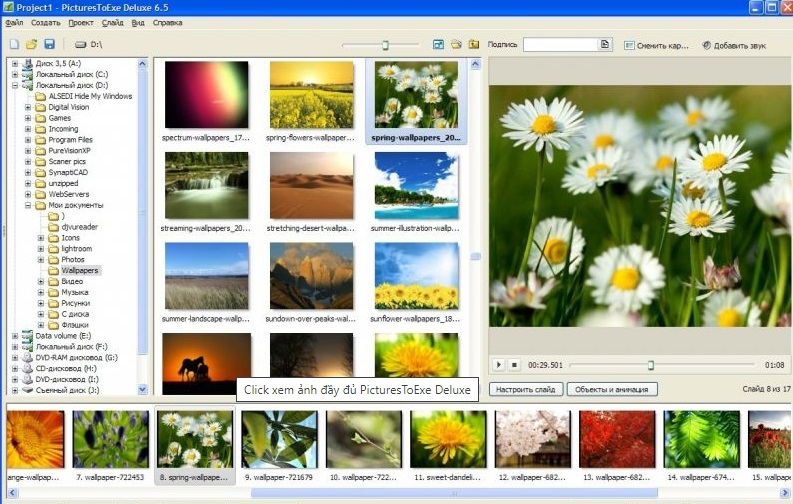Viewport: 793px width, 504px height.
Task: Click file browser scroll-up arrow
Action: click(x=475, y=64)
